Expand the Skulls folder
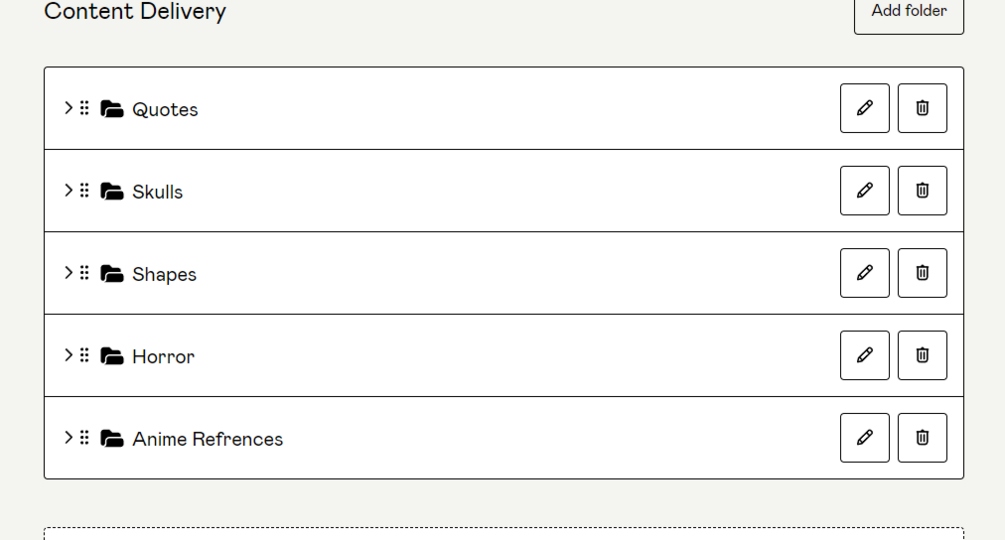 pos(67,190)
